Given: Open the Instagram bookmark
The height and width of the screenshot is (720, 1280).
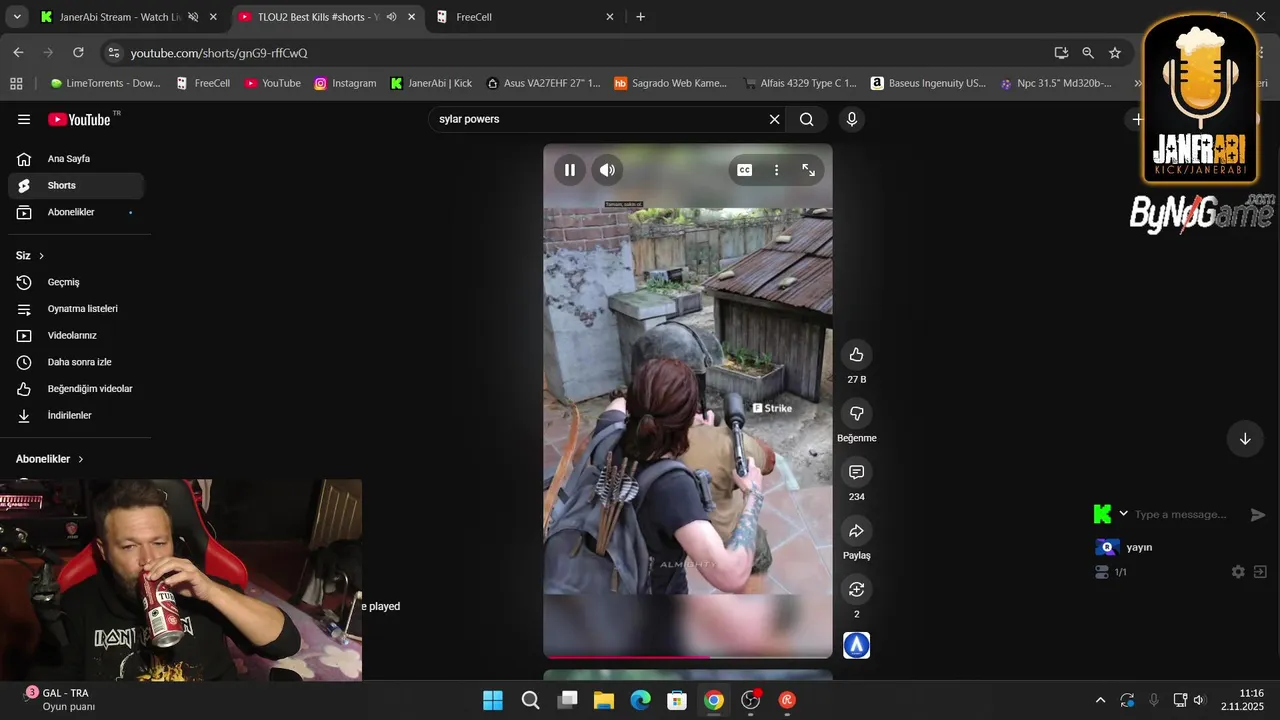Looking at the screenshot, I should click(x=345, y=83).
